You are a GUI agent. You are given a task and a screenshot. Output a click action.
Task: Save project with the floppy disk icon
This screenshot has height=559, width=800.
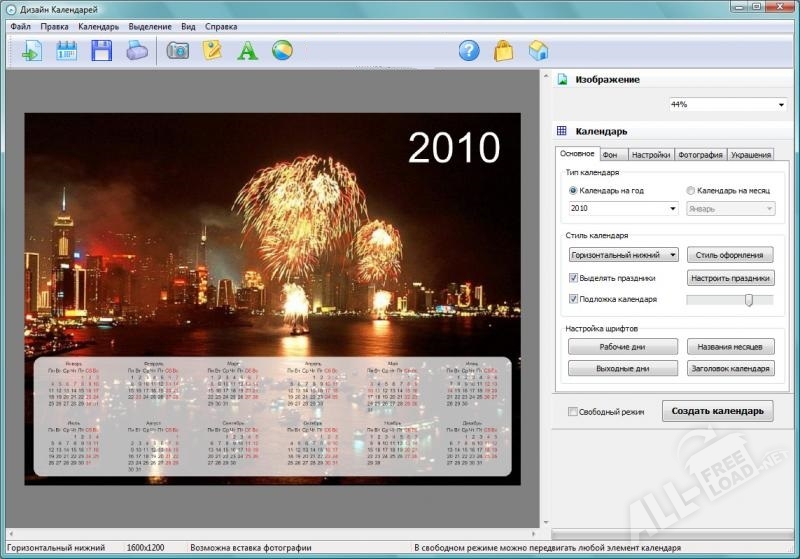[x=101, y=51]
